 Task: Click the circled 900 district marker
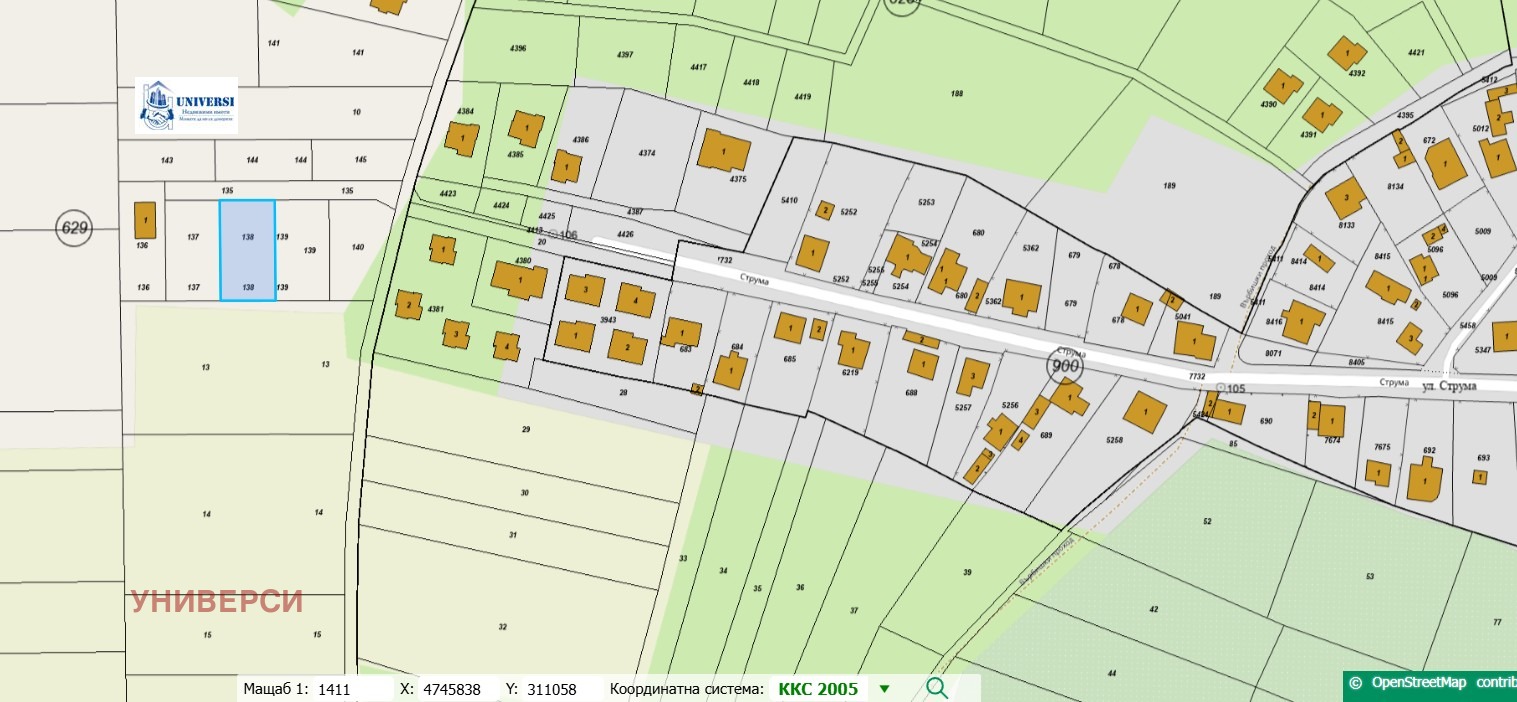pos(1066,366)
